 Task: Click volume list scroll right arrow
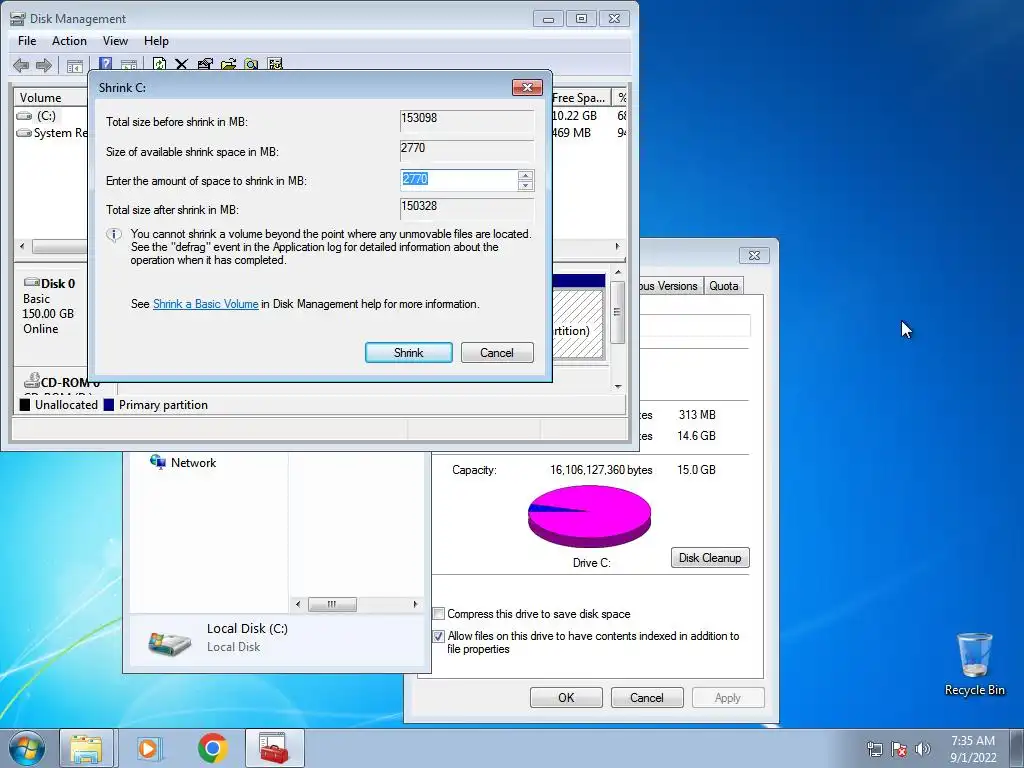coord(617,246)
